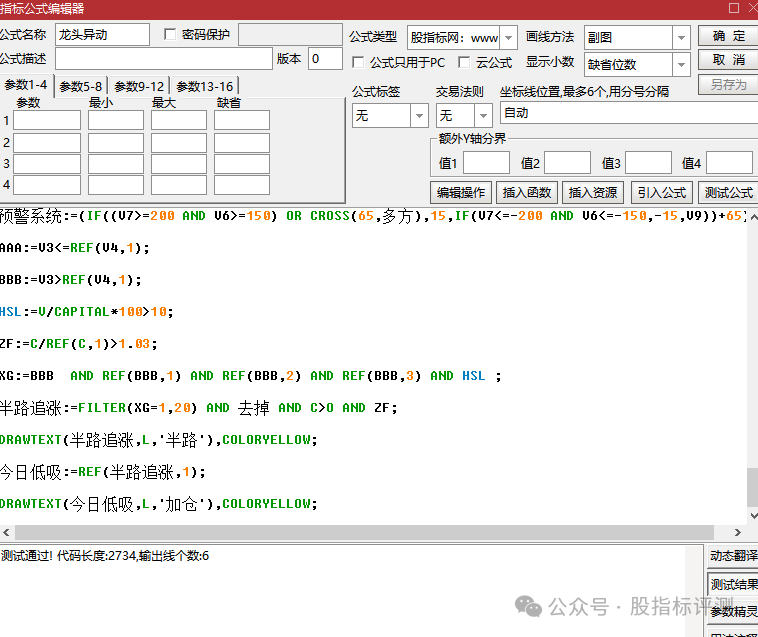
Task: Click the 另存为 button
Action: point(728,85)
